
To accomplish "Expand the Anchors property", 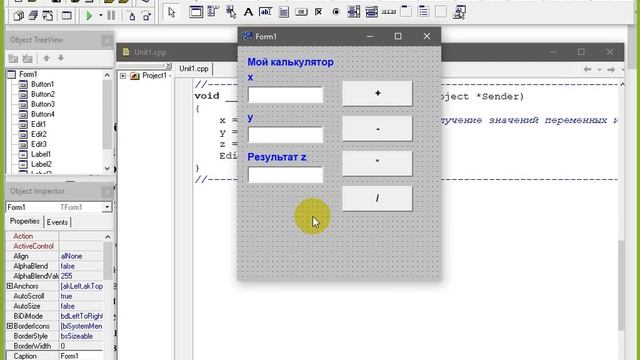I will 10,286.
